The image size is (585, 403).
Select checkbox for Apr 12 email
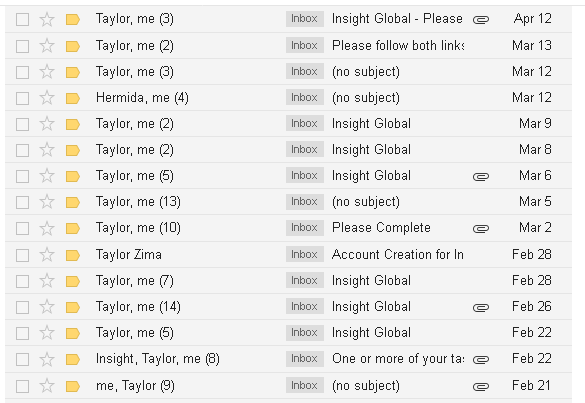22,19
